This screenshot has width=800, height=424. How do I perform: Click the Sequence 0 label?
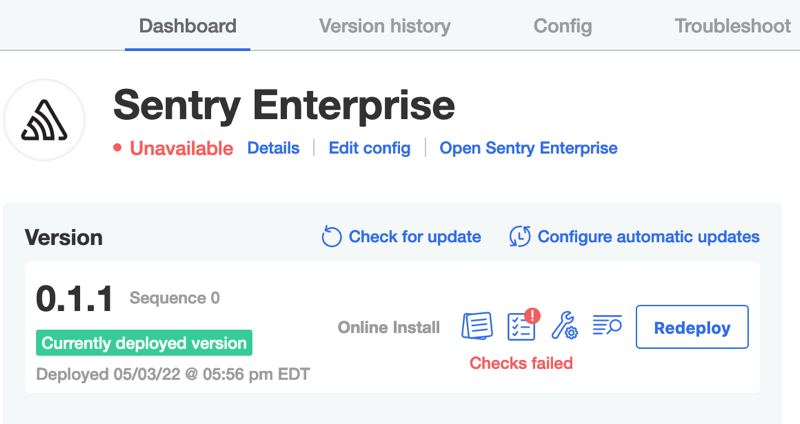tap(174, 298)
